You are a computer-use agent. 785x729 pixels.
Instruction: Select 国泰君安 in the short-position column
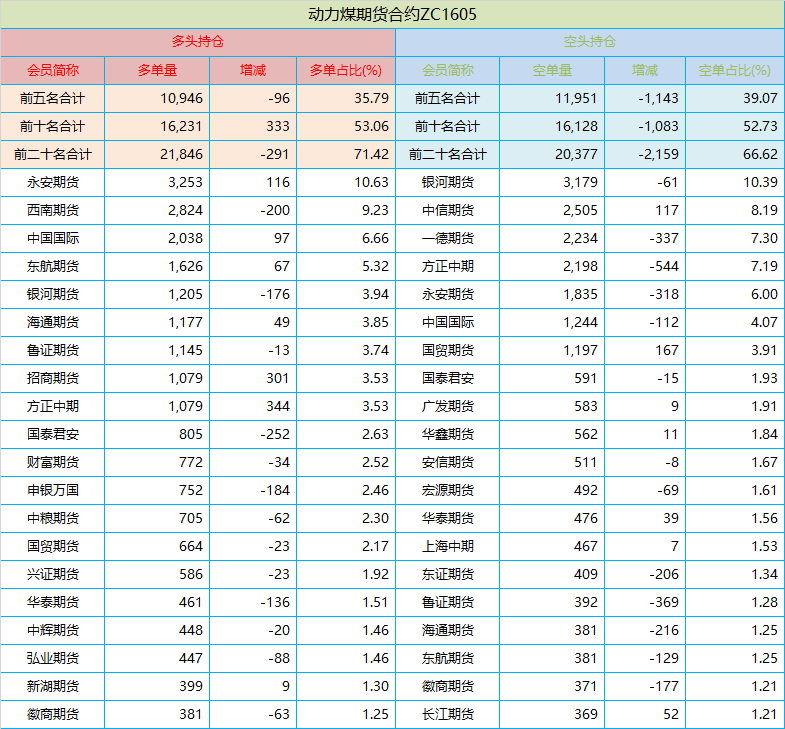pos(448,379)
